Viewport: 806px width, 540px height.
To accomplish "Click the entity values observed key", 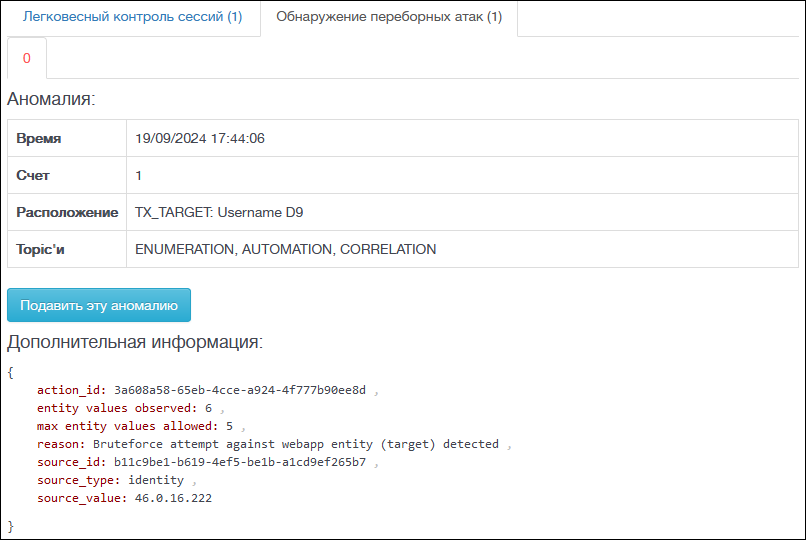I will pos(117,408).
